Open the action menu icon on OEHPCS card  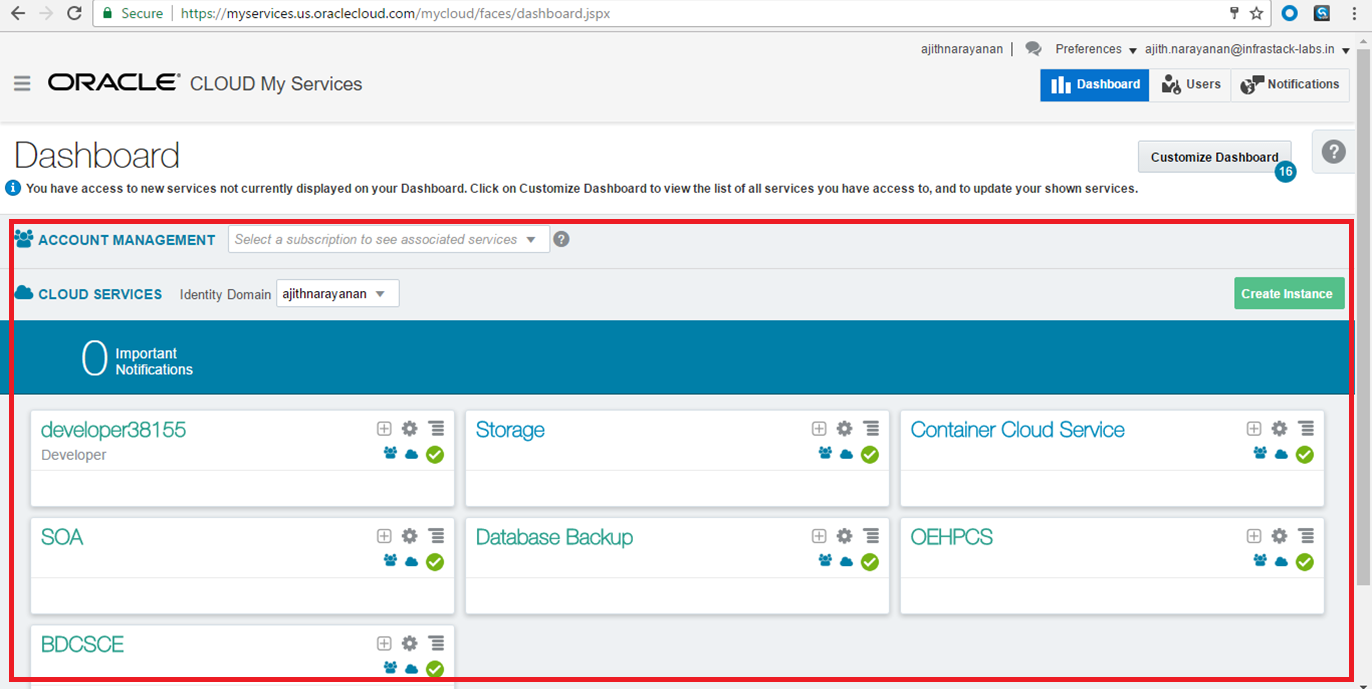[x=1306, y=536]
